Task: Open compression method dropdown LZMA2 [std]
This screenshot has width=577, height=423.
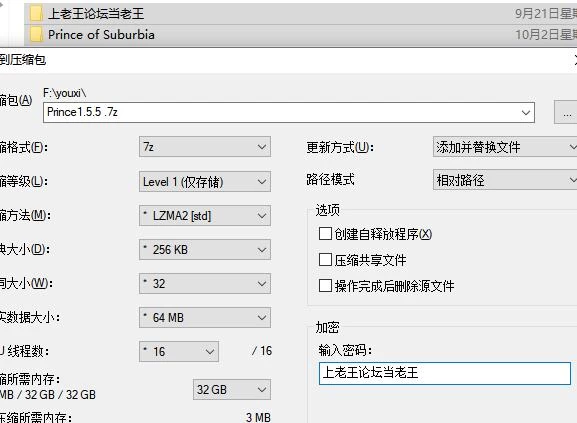Action: pos(205,216)
